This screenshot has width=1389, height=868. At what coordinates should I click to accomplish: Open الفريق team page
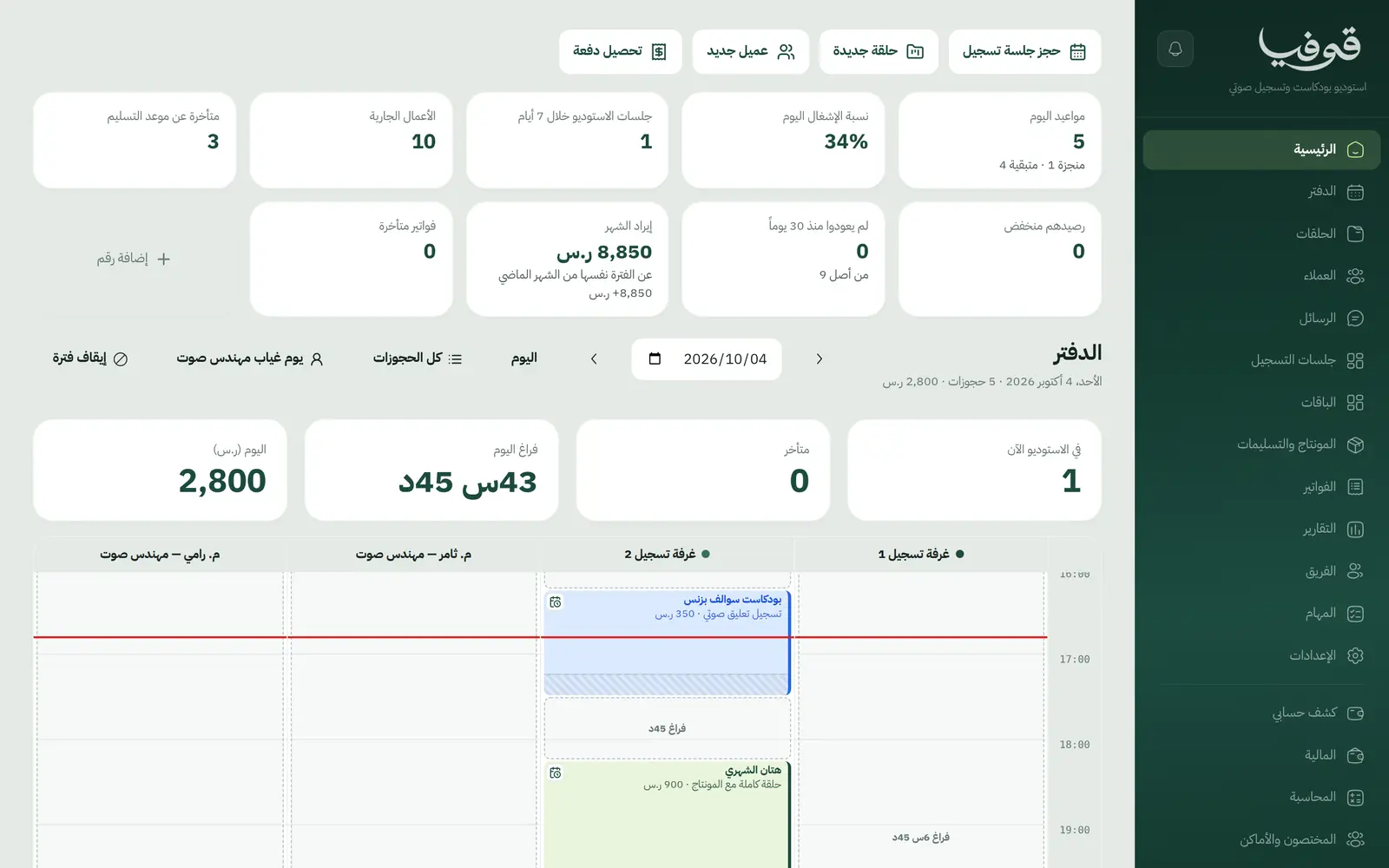point(1261,571)
